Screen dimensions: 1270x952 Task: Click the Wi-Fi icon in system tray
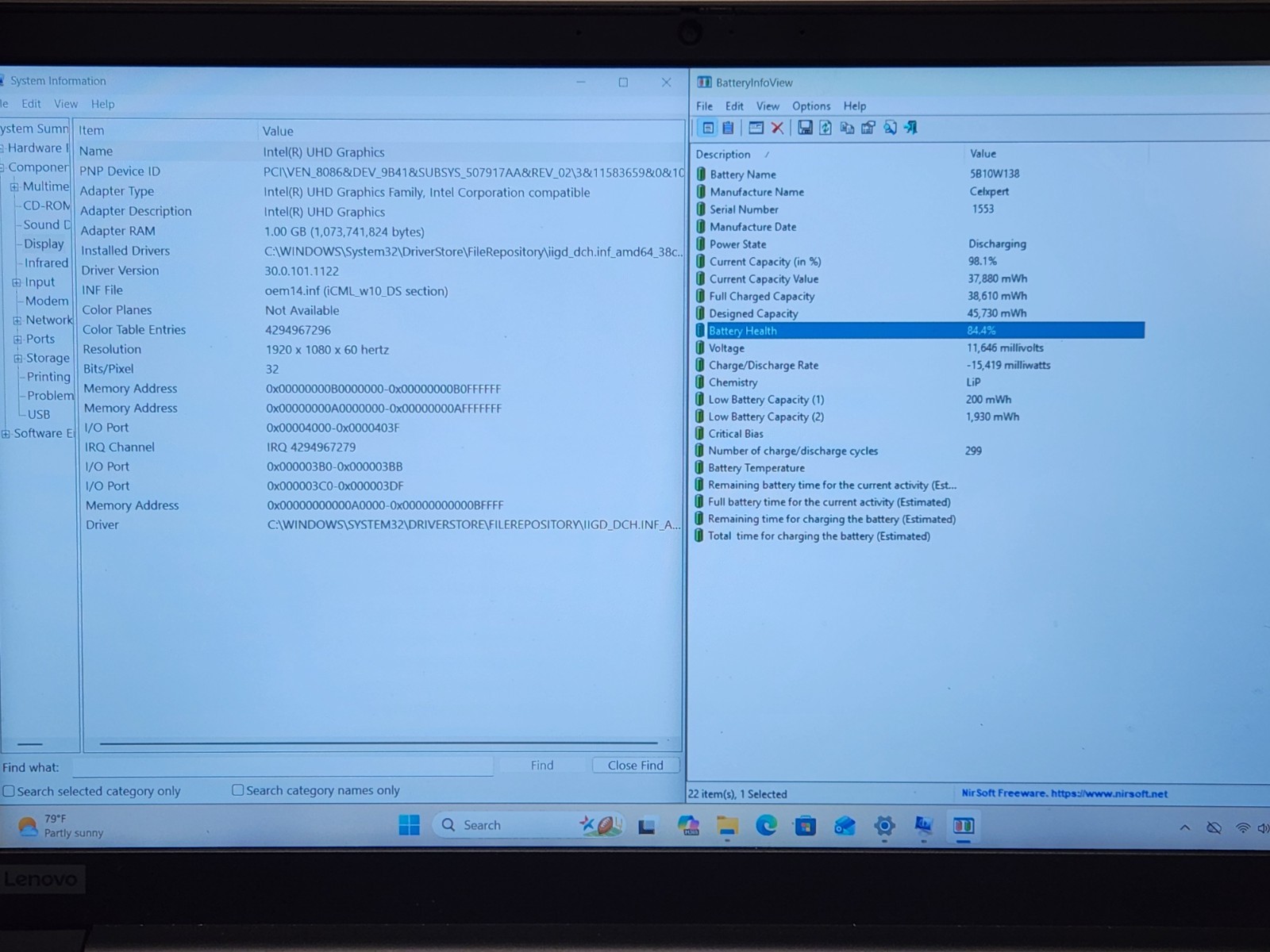point(1243,827)
